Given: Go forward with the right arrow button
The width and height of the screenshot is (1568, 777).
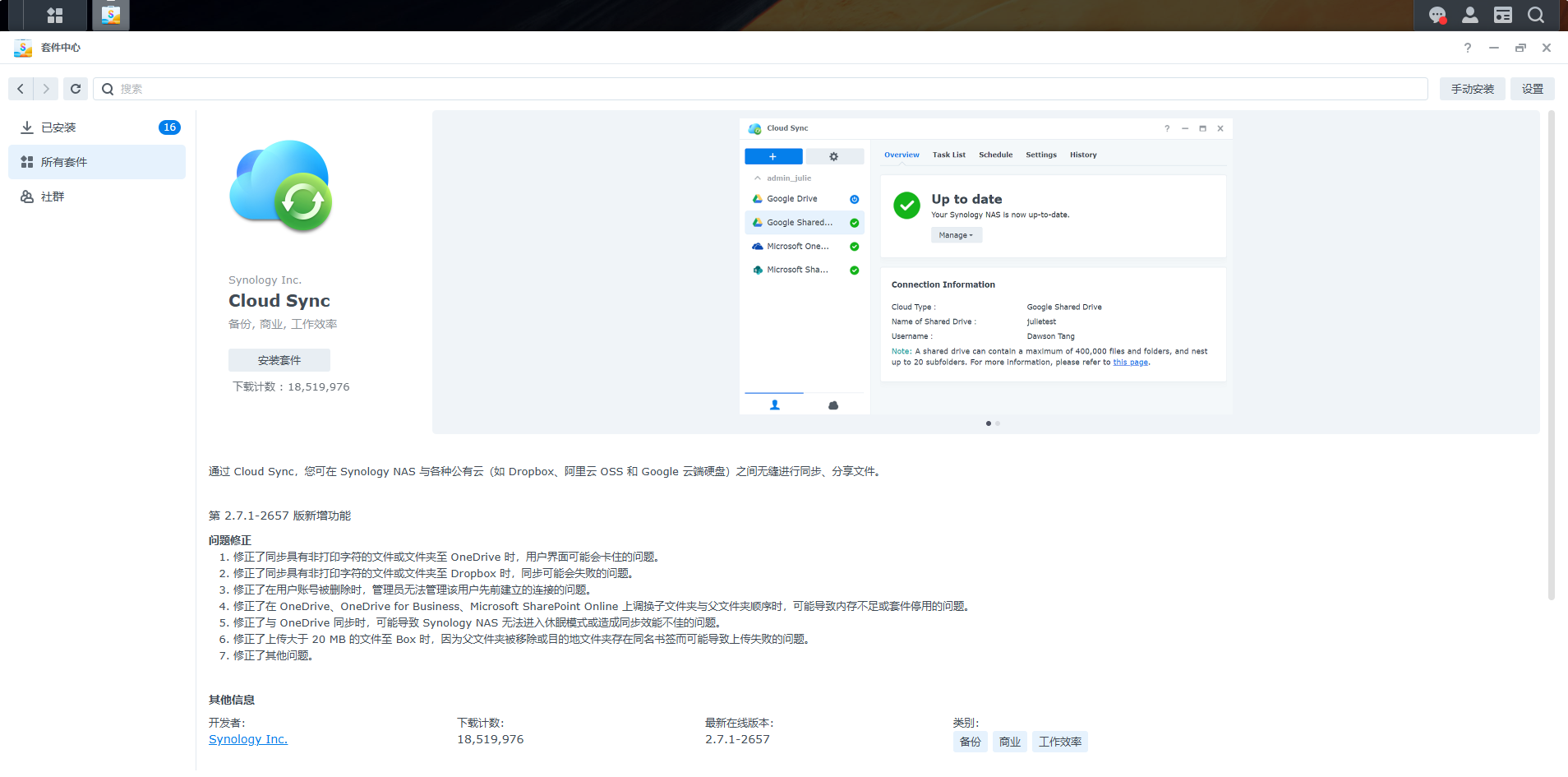Looking at the screenshot, I should click(x=46, y=89).
